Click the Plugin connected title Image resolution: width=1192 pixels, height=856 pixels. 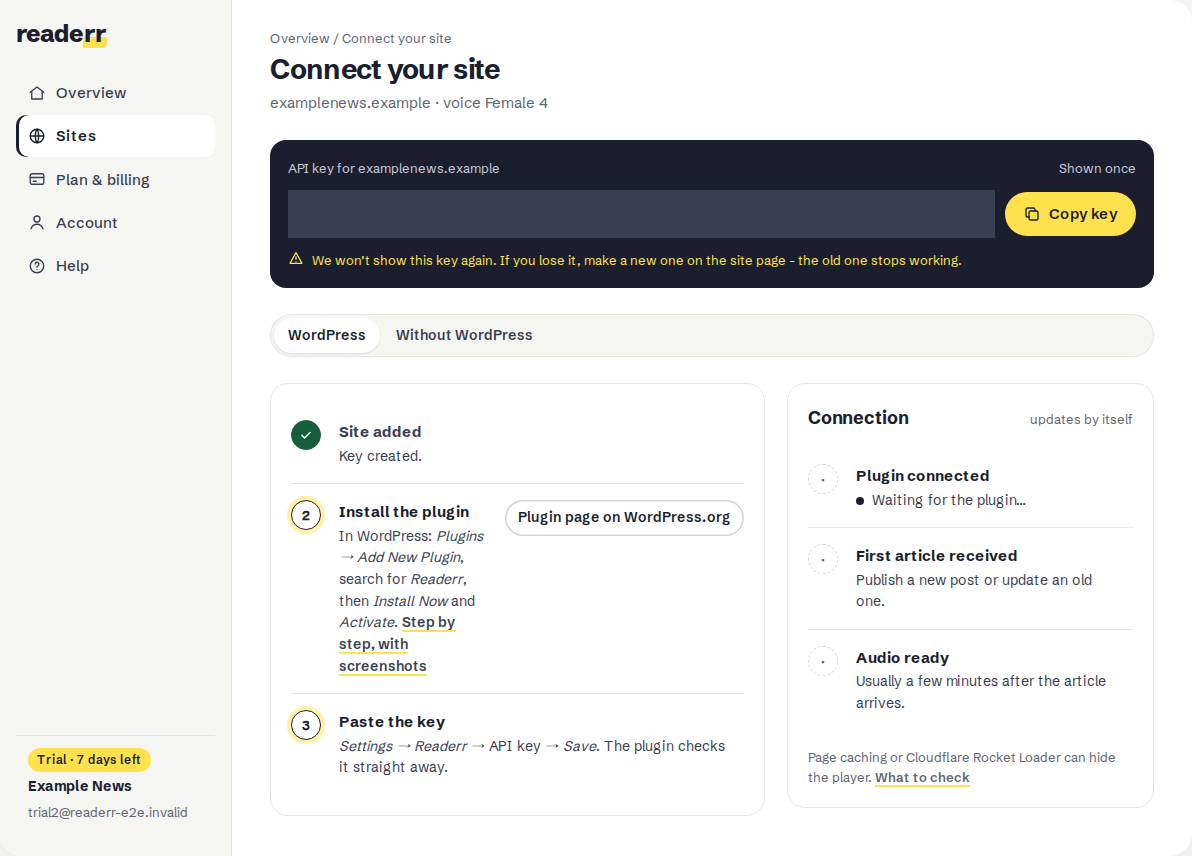pos(922,476)
